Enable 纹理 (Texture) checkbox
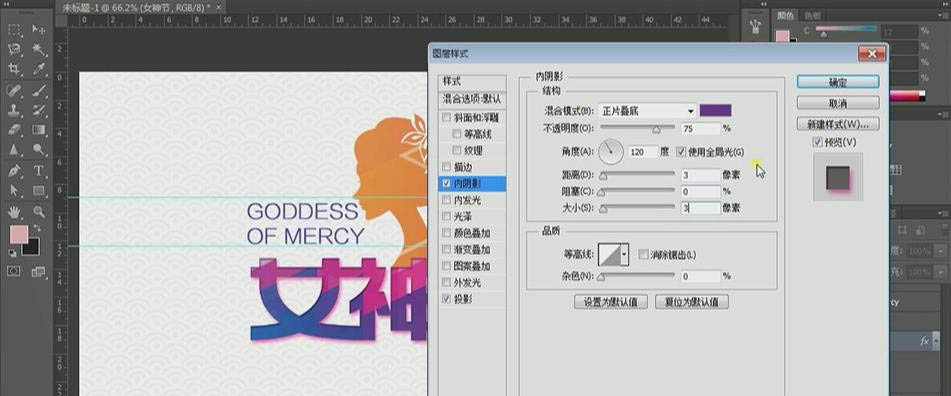The image size is (951, 396). point(457,150)
